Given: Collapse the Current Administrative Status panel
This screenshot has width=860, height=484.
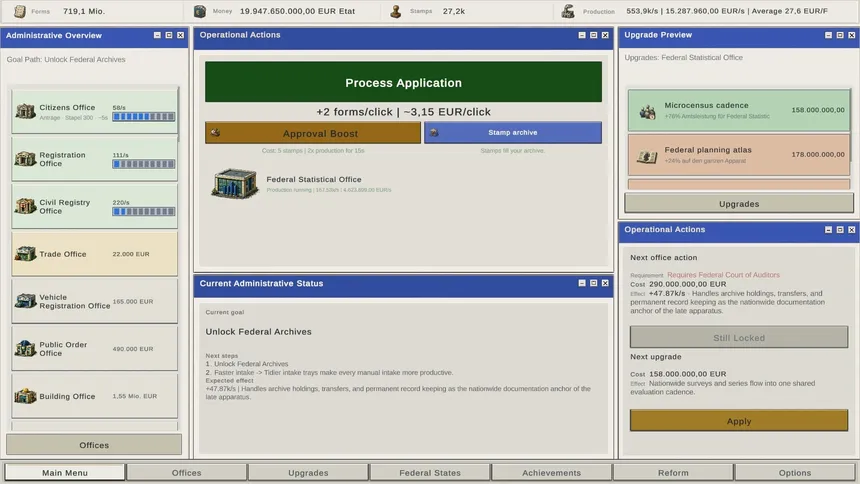Looking at the screenshot, I should pos(582,283).
